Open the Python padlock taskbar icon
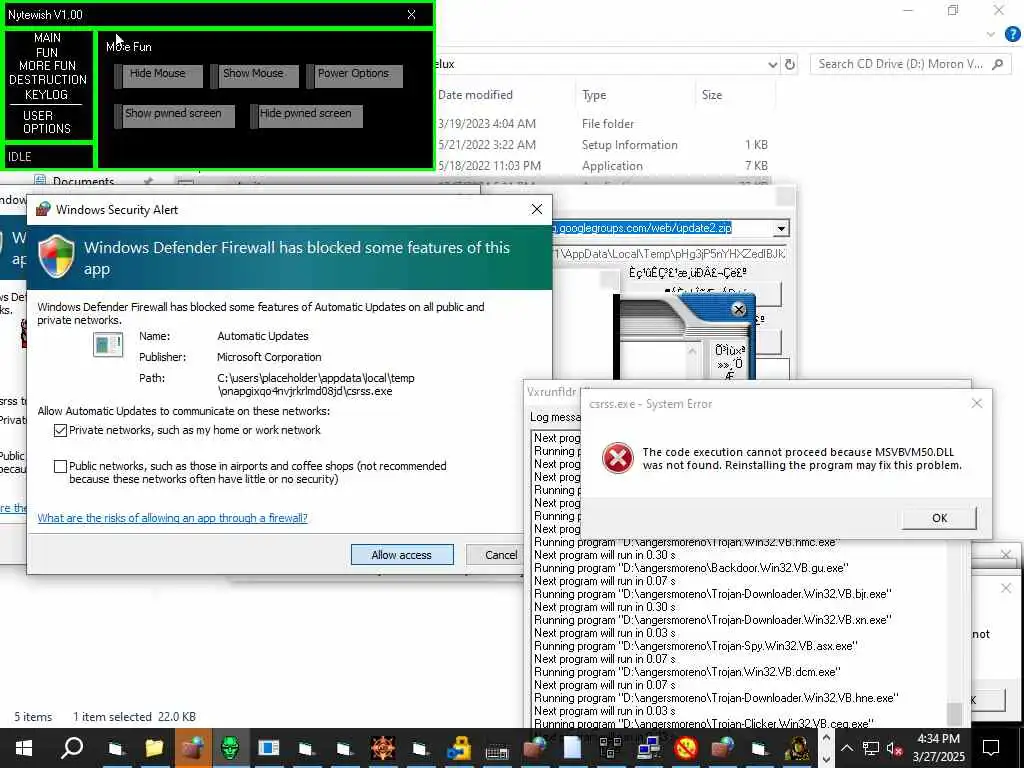The image size is (1024, 768). (x=458, y=748)
